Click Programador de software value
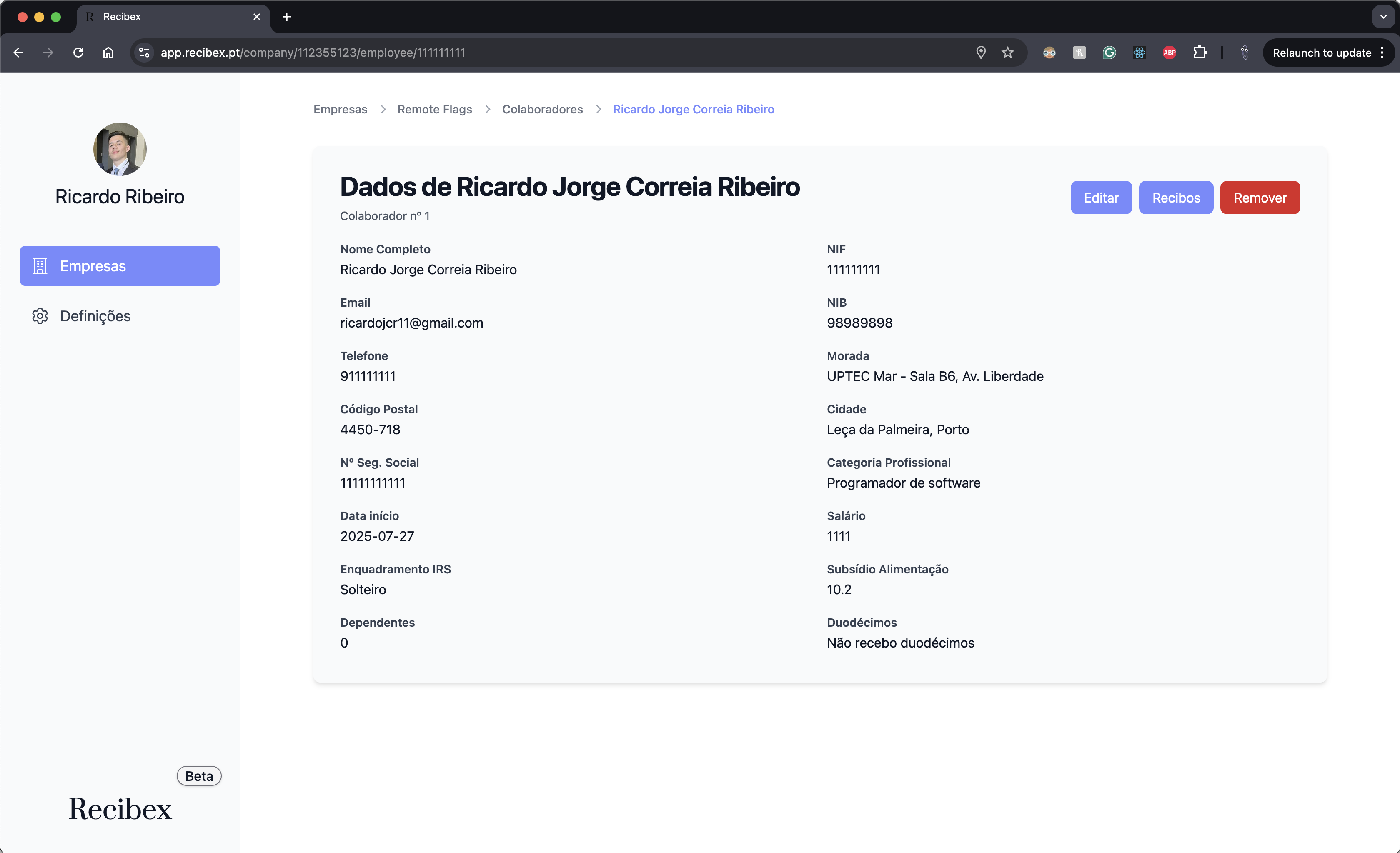Screen dimensions: 1400x853 [904, 483]
